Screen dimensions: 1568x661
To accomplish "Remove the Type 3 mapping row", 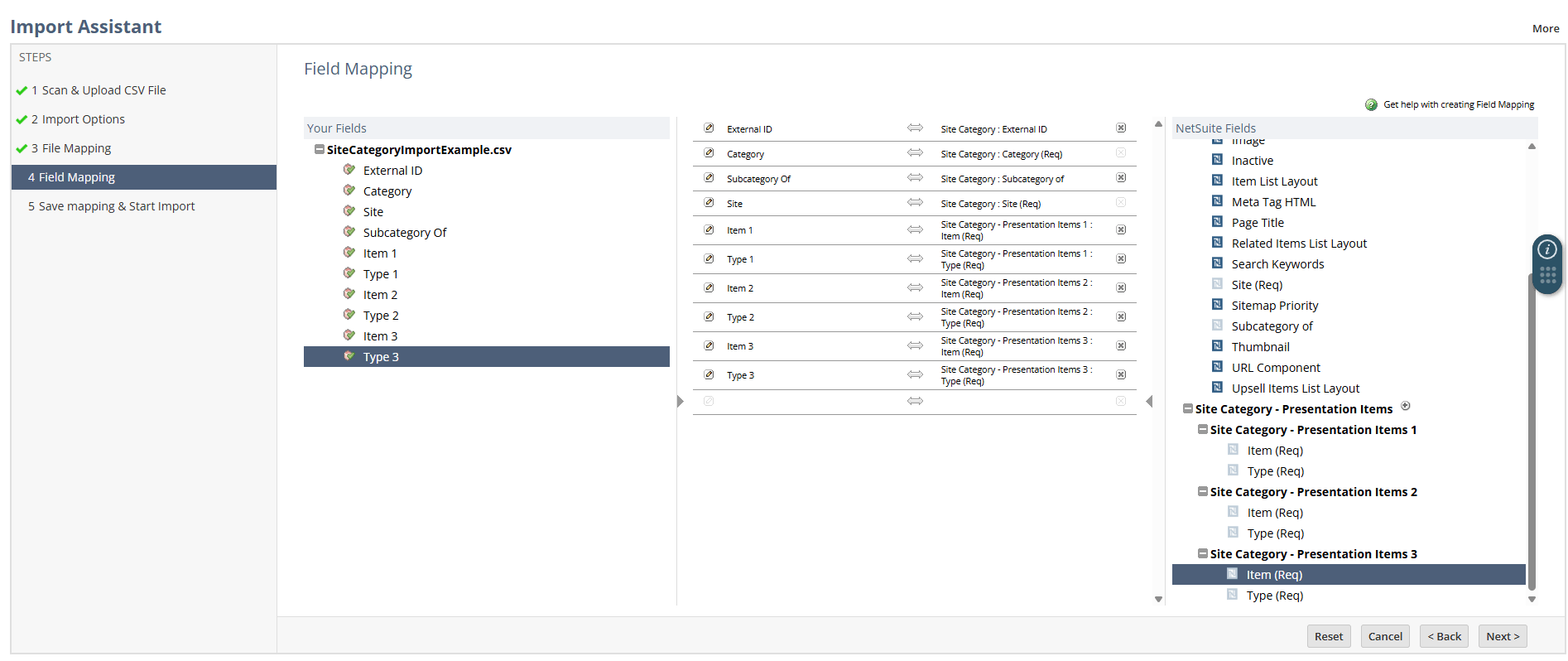I will (x=1121, y=374).
